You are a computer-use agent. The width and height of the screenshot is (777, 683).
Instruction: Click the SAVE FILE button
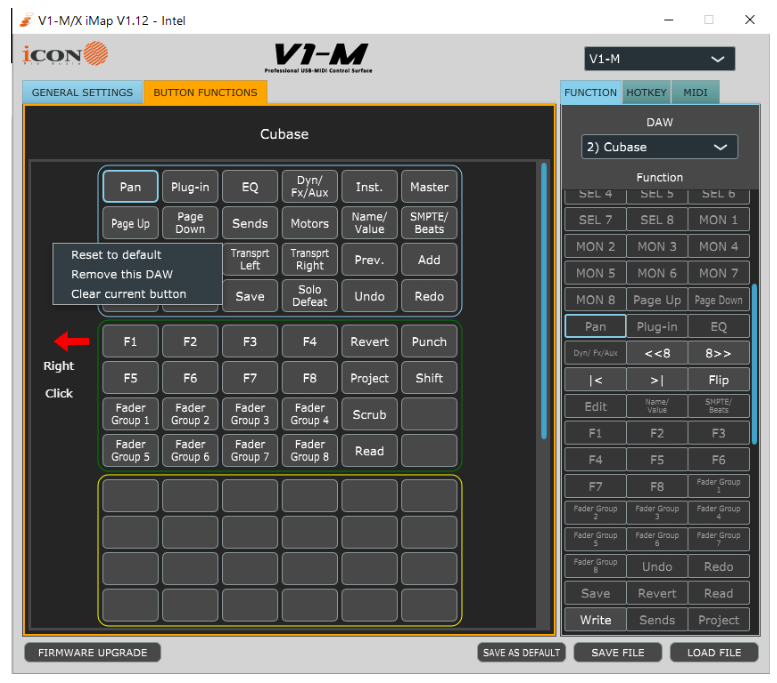tap(618, 653)
